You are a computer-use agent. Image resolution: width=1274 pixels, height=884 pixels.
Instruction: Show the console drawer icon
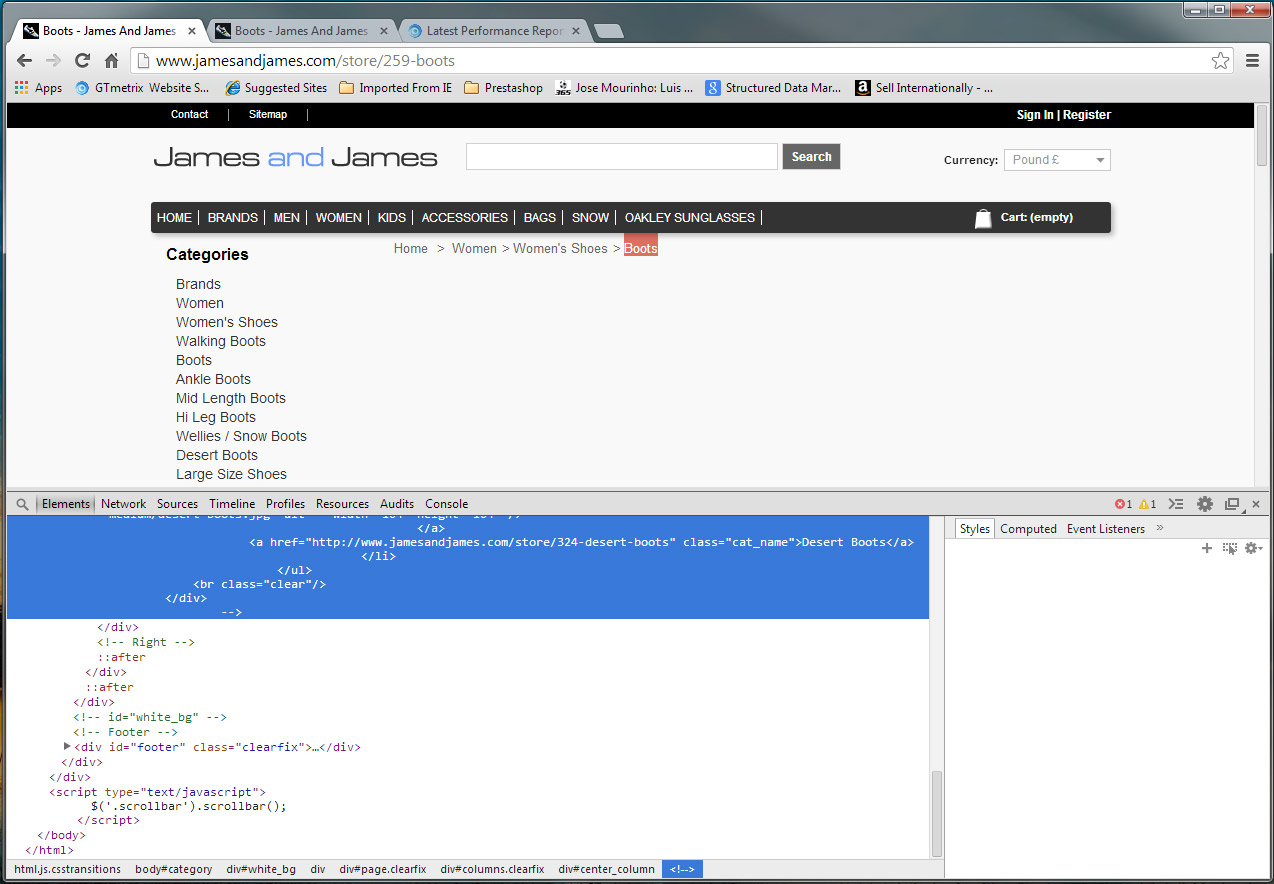point(1176,504)
